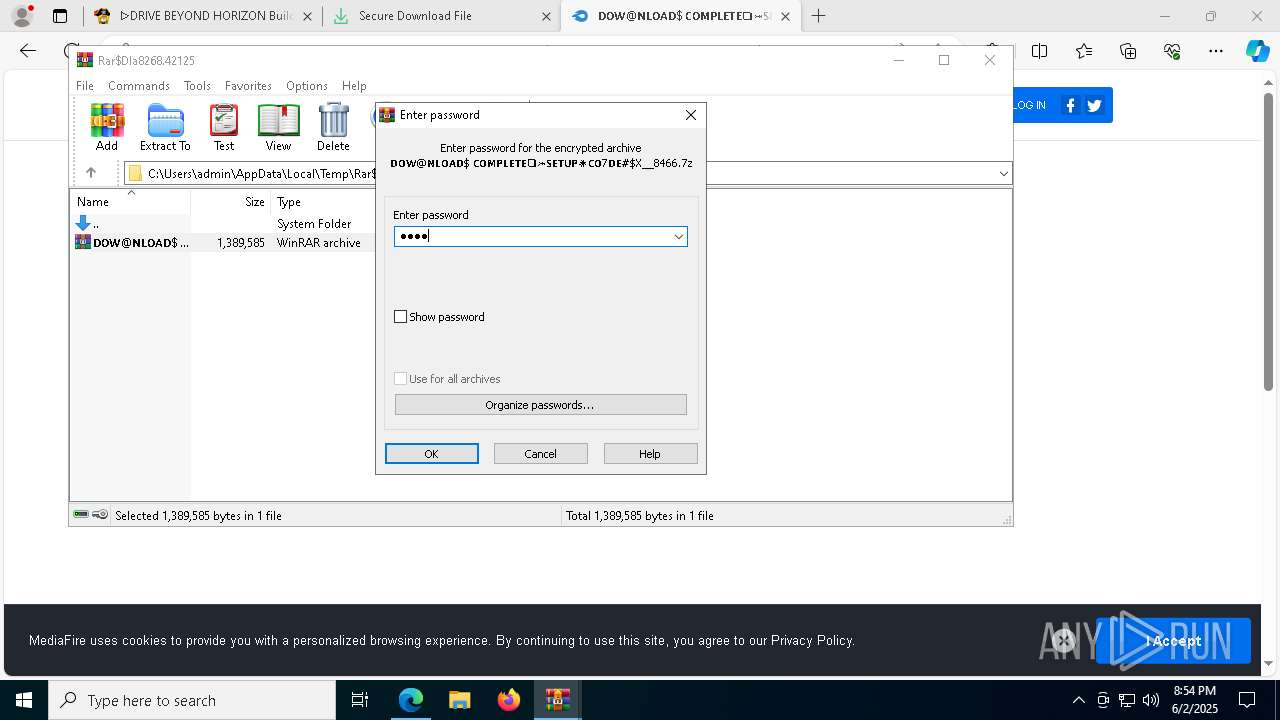Open the Edge Settings and more menu
This screenshot has height=720, width=1280.
coord(1216,51)
